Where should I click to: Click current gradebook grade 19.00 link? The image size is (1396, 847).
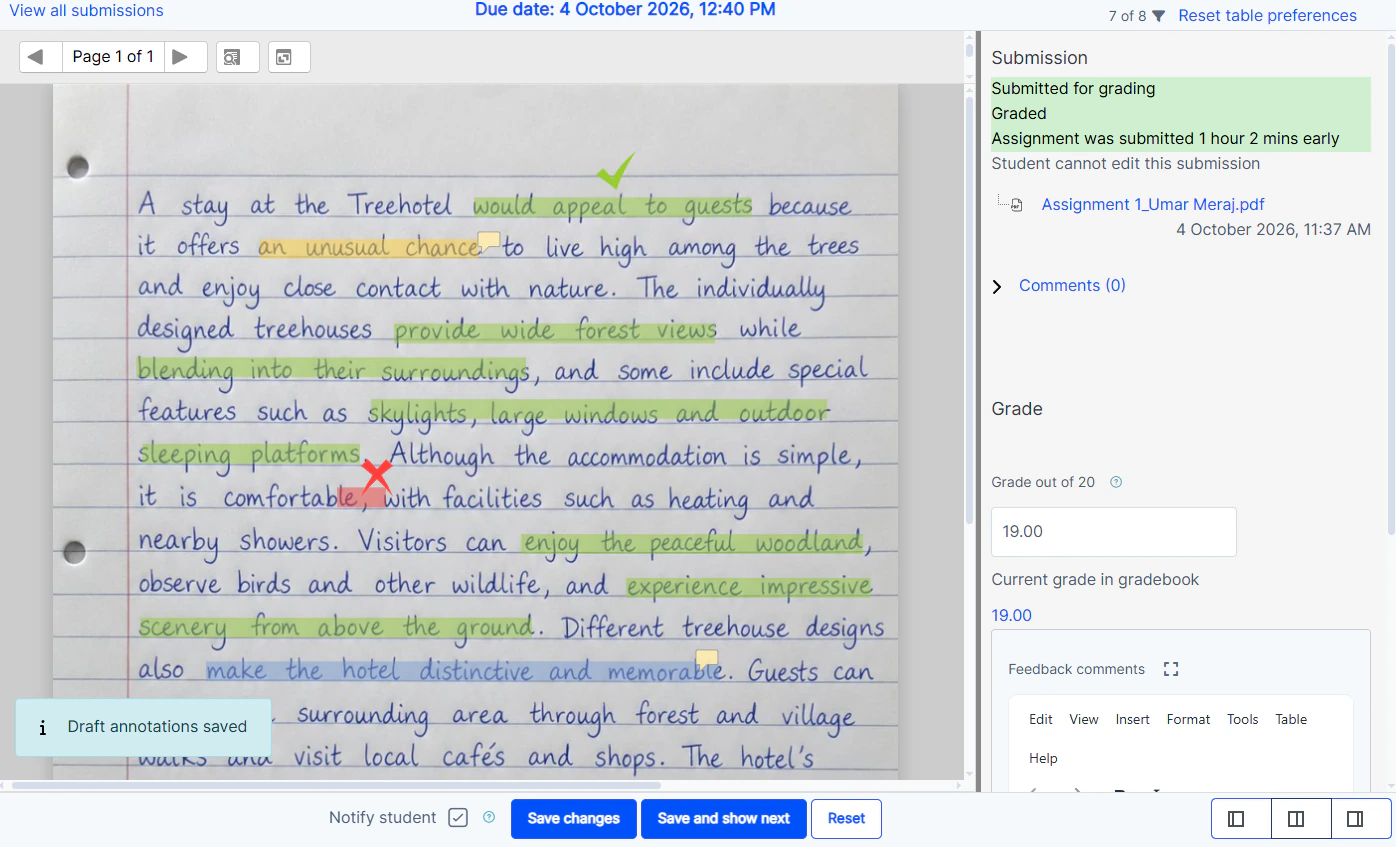[1011, 615]
